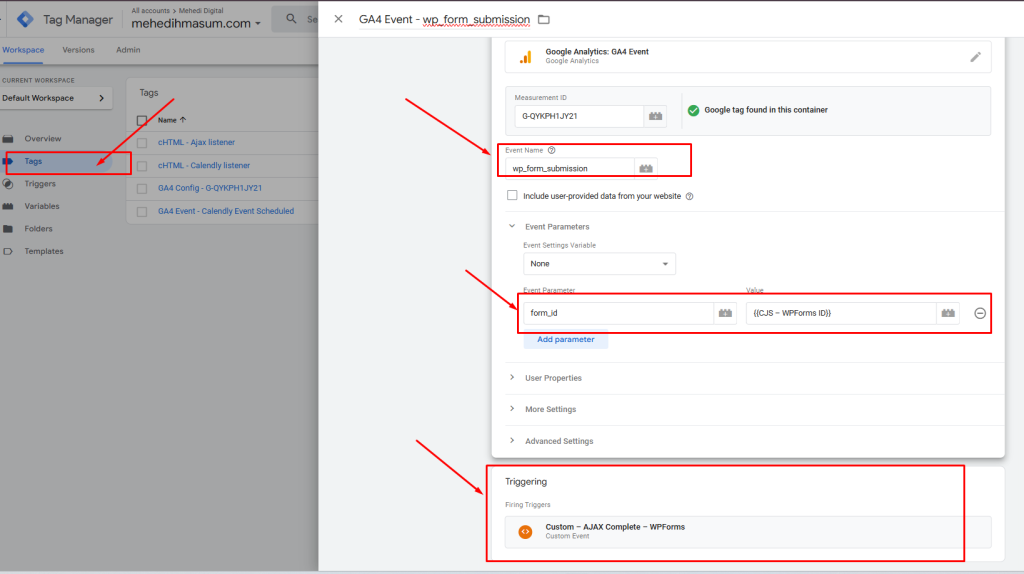Click the Measurement ID input field
1024x574 pixels.
pos(579,116)
